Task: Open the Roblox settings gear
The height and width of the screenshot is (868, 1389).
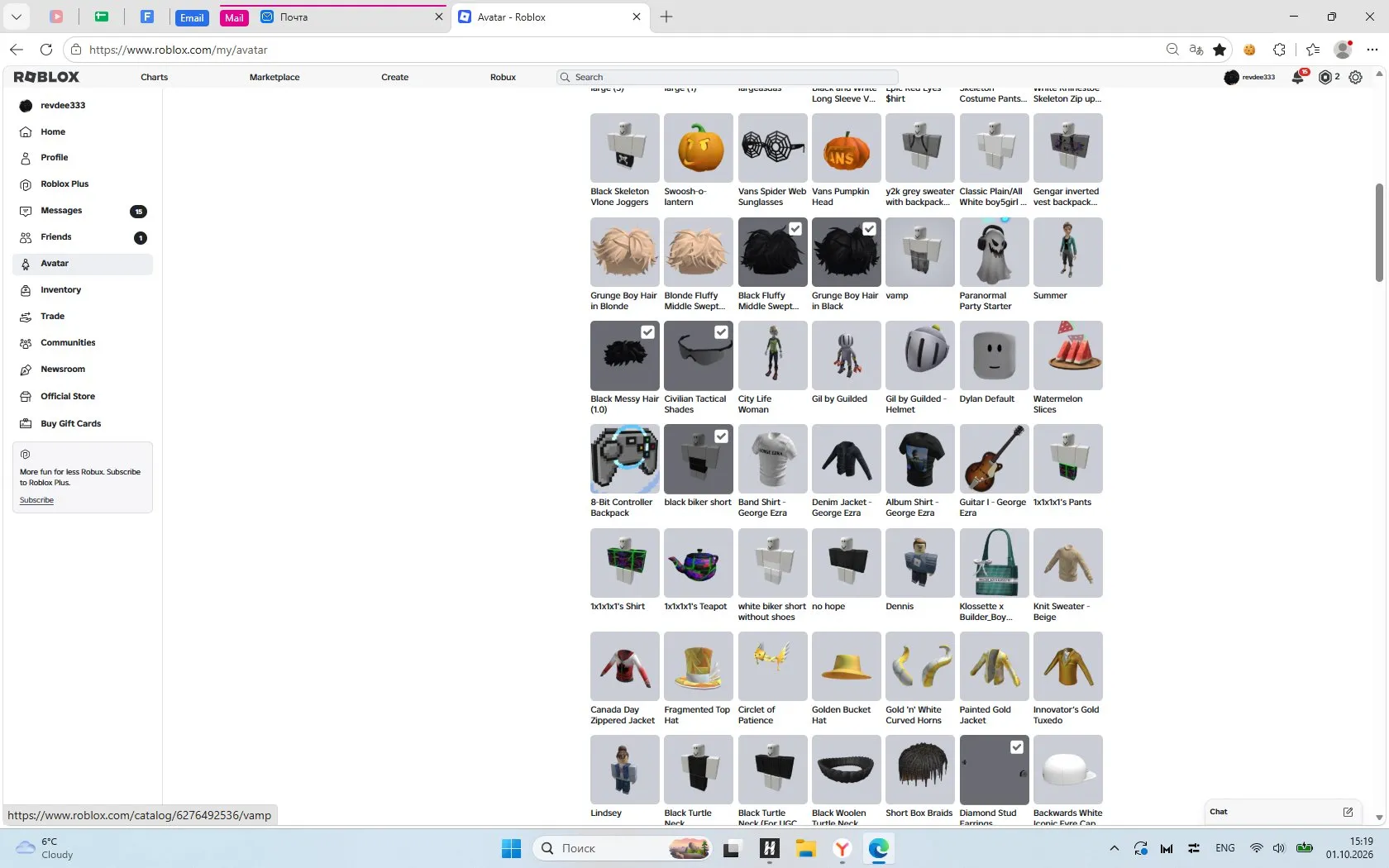Action: [x=1355, y=77]
